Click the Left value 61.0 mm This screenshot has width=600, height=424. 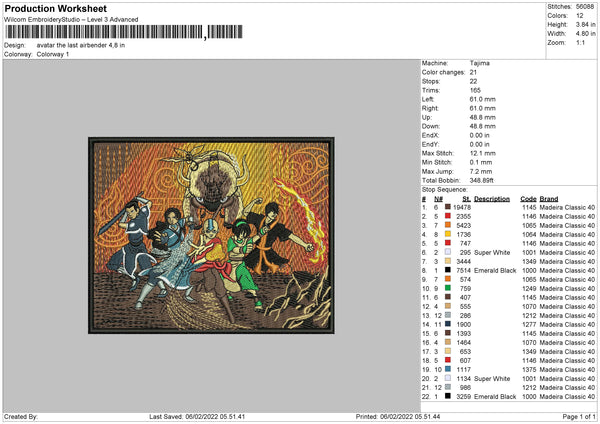[x=483, y=99]
